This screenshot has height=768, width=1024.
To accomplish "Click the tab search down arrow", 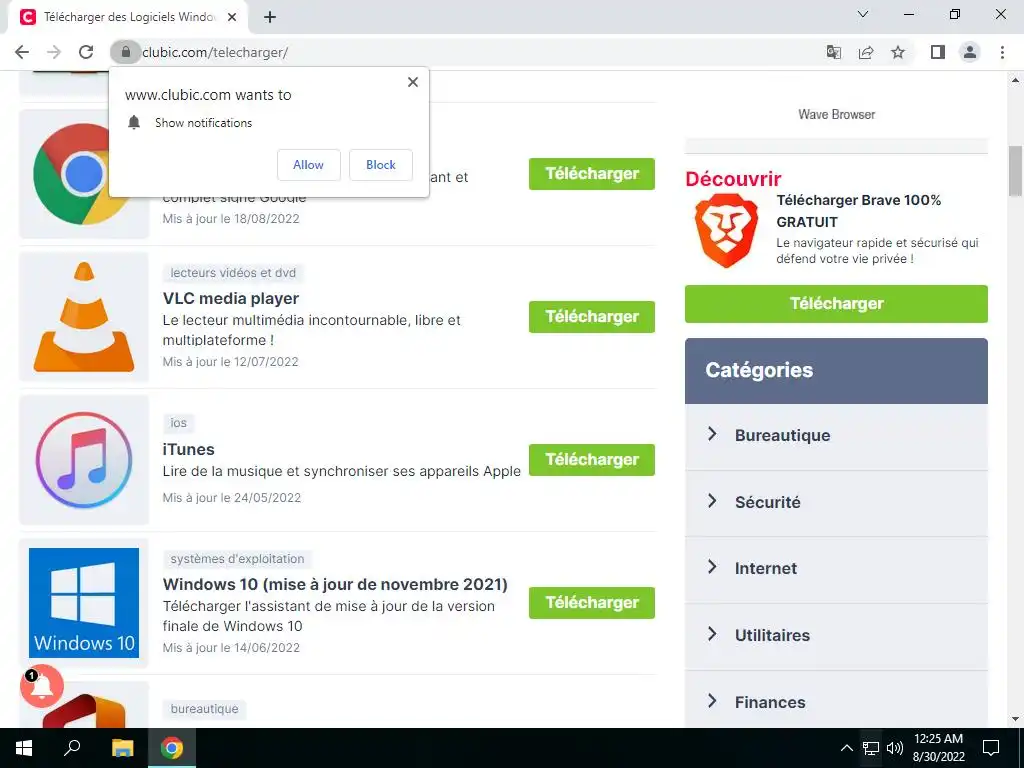I will click(x=863, y=14).
